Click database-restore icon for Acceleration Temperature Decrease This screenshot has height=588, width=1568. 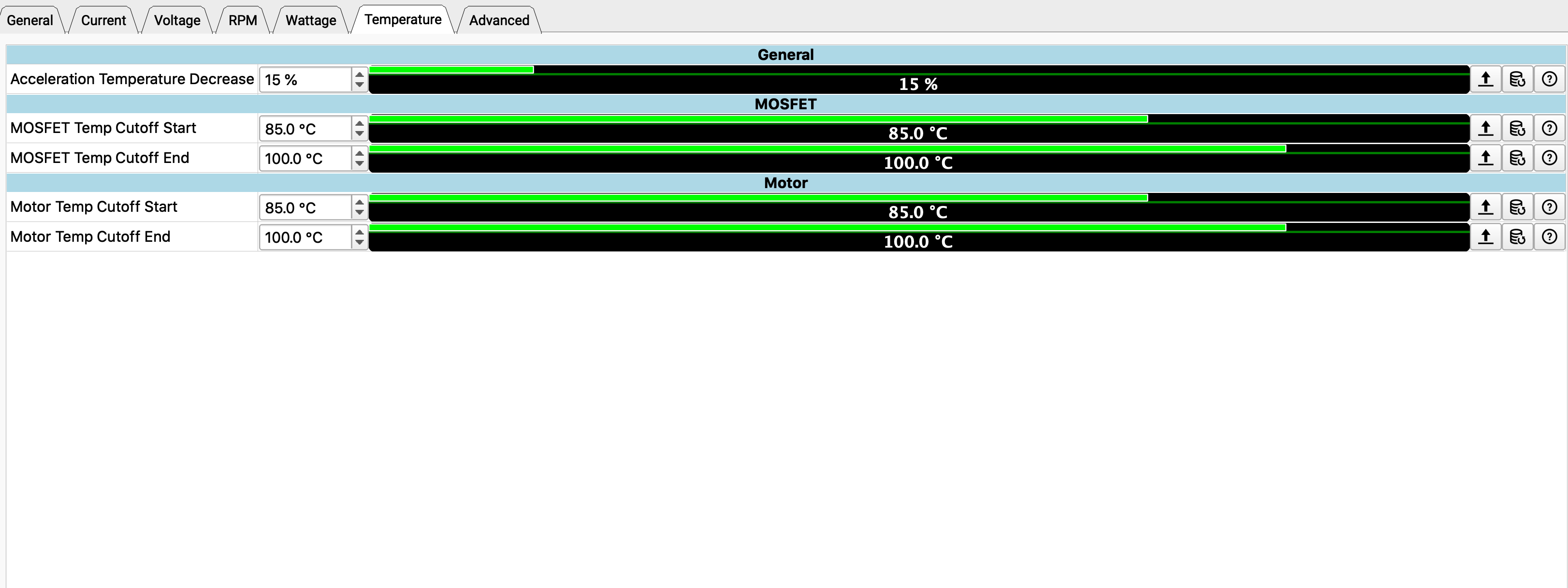coord(1517,79)
